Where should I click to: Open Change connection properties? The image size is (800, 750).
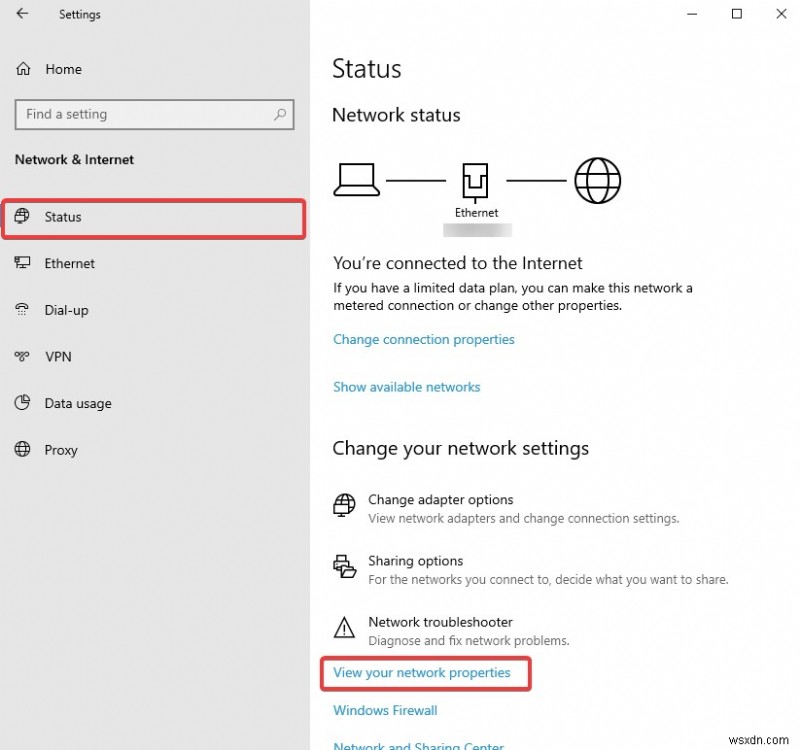pos(423,339)
